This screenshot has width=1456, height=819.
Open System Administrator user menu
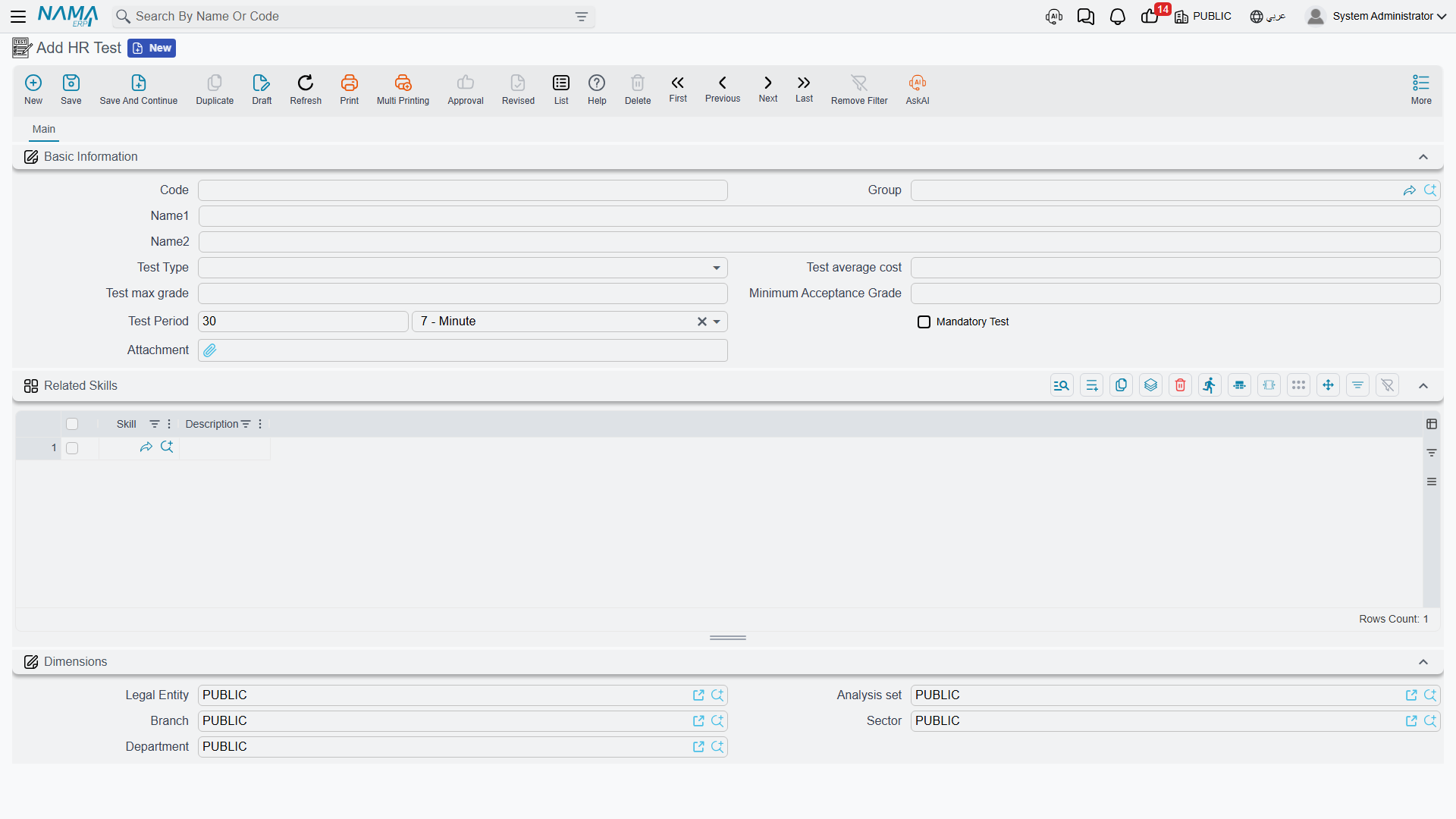[1376, 16]
